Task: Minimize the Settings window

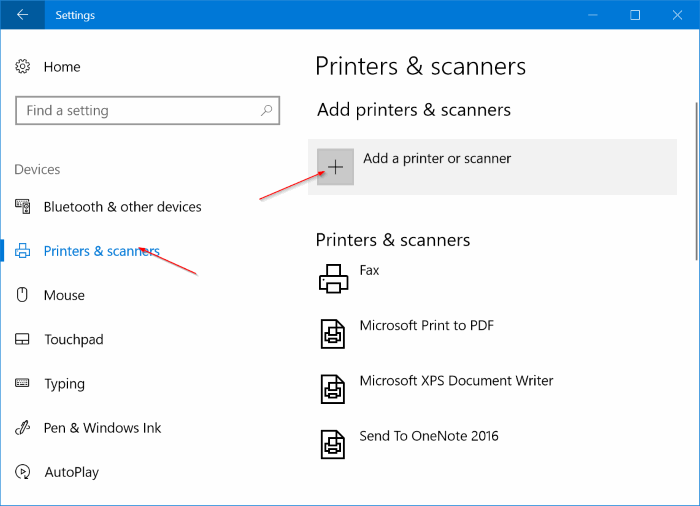Action: tap(593, 15)
